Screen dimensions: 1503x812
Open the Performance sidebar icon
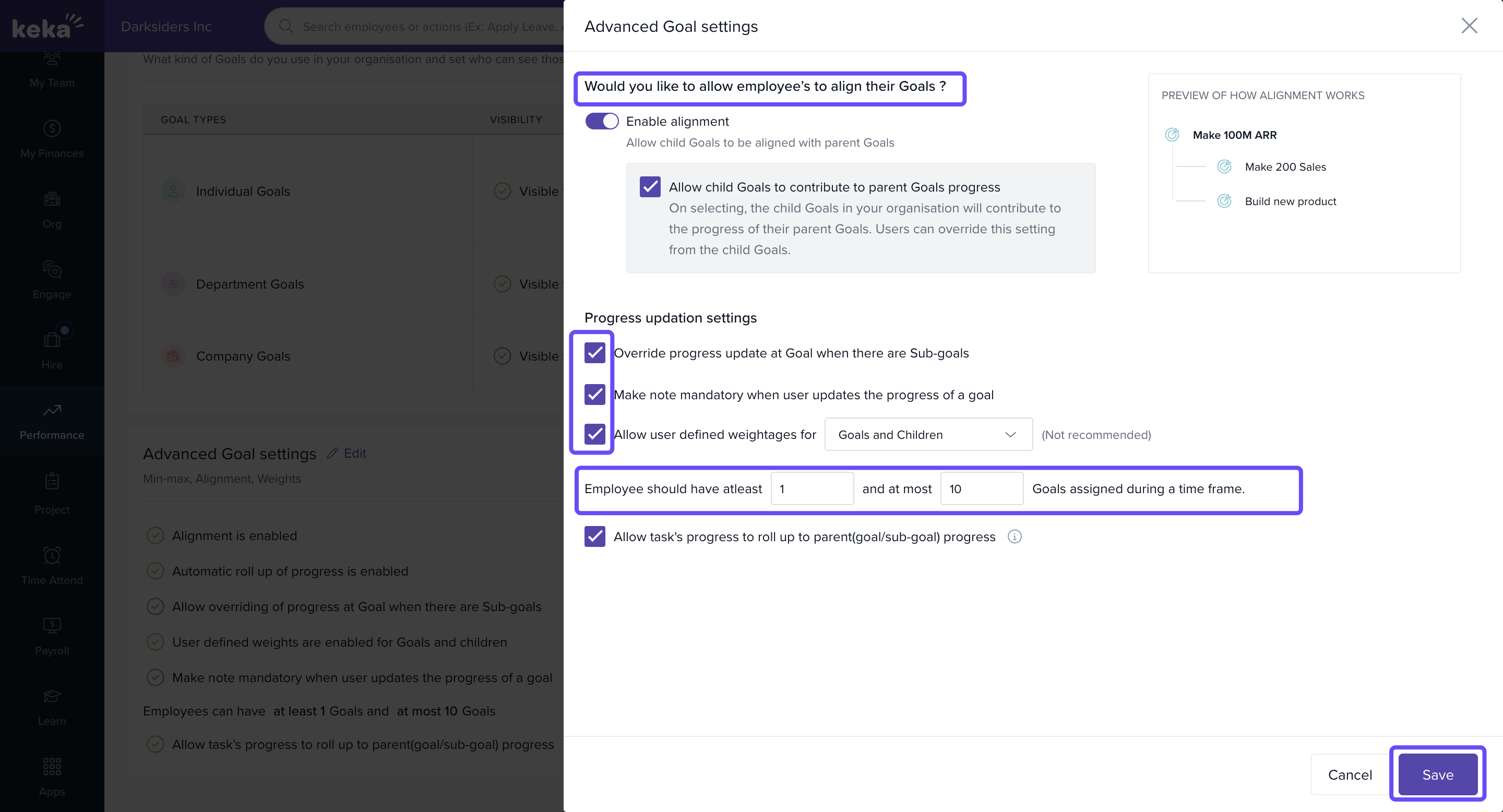[x=52, y=411]
